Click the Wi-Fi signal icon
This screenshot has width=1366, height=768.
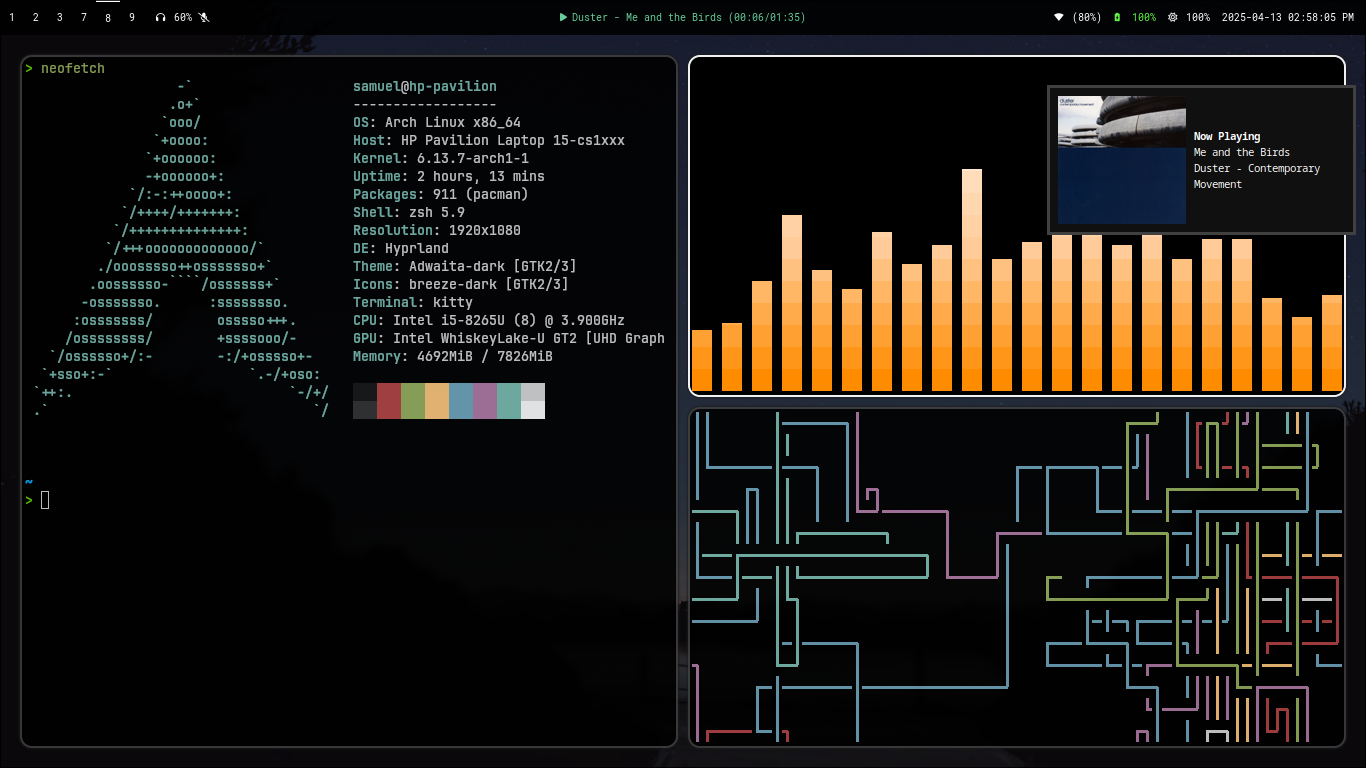pos(1059,17)
